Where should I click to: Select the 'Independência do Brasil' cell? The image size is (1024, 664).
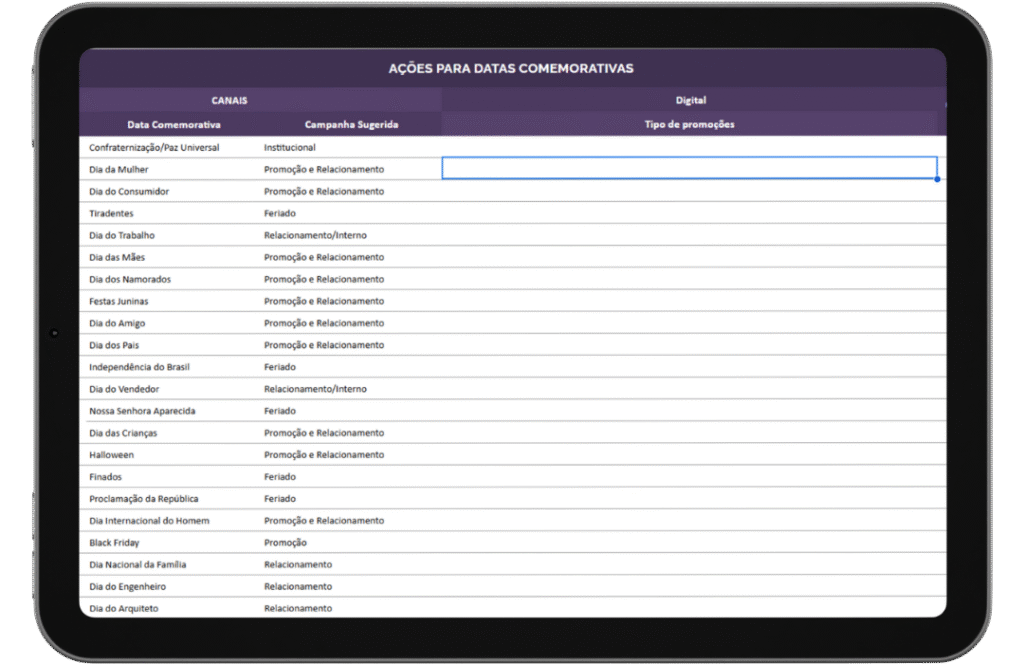tap(139, 367)
